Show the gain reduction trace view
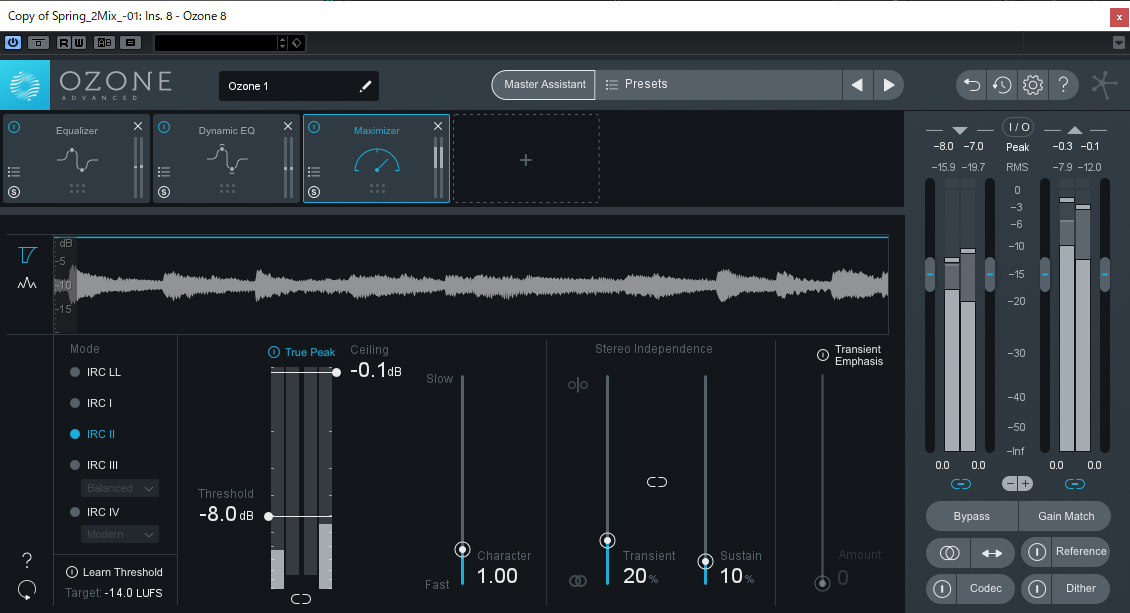Screen dimensions: 1130x613 pyautogui.click(x=27, y=255)
